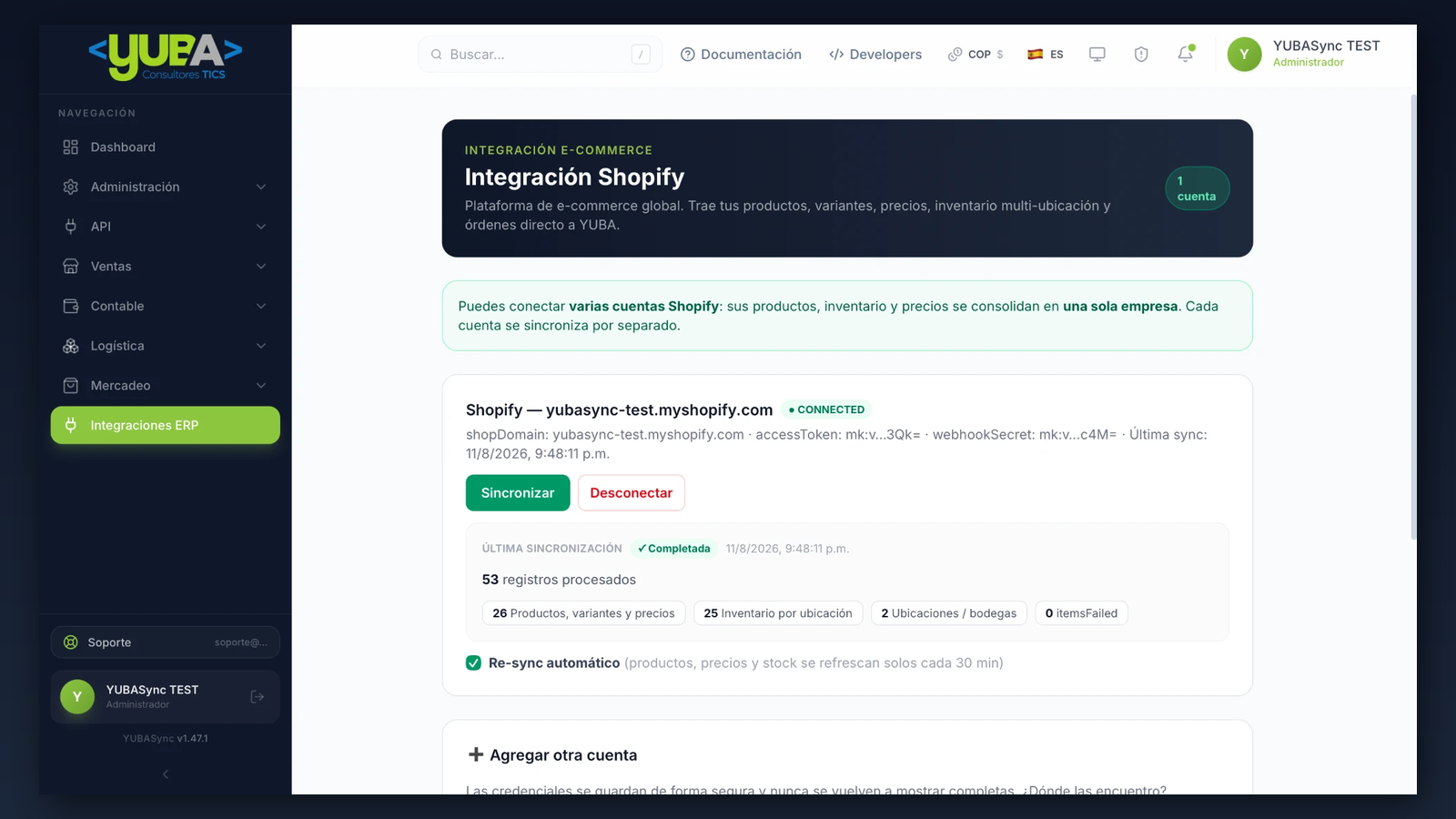Click the 25 Inventario por ubicación chip

click(x=778, y=613)
